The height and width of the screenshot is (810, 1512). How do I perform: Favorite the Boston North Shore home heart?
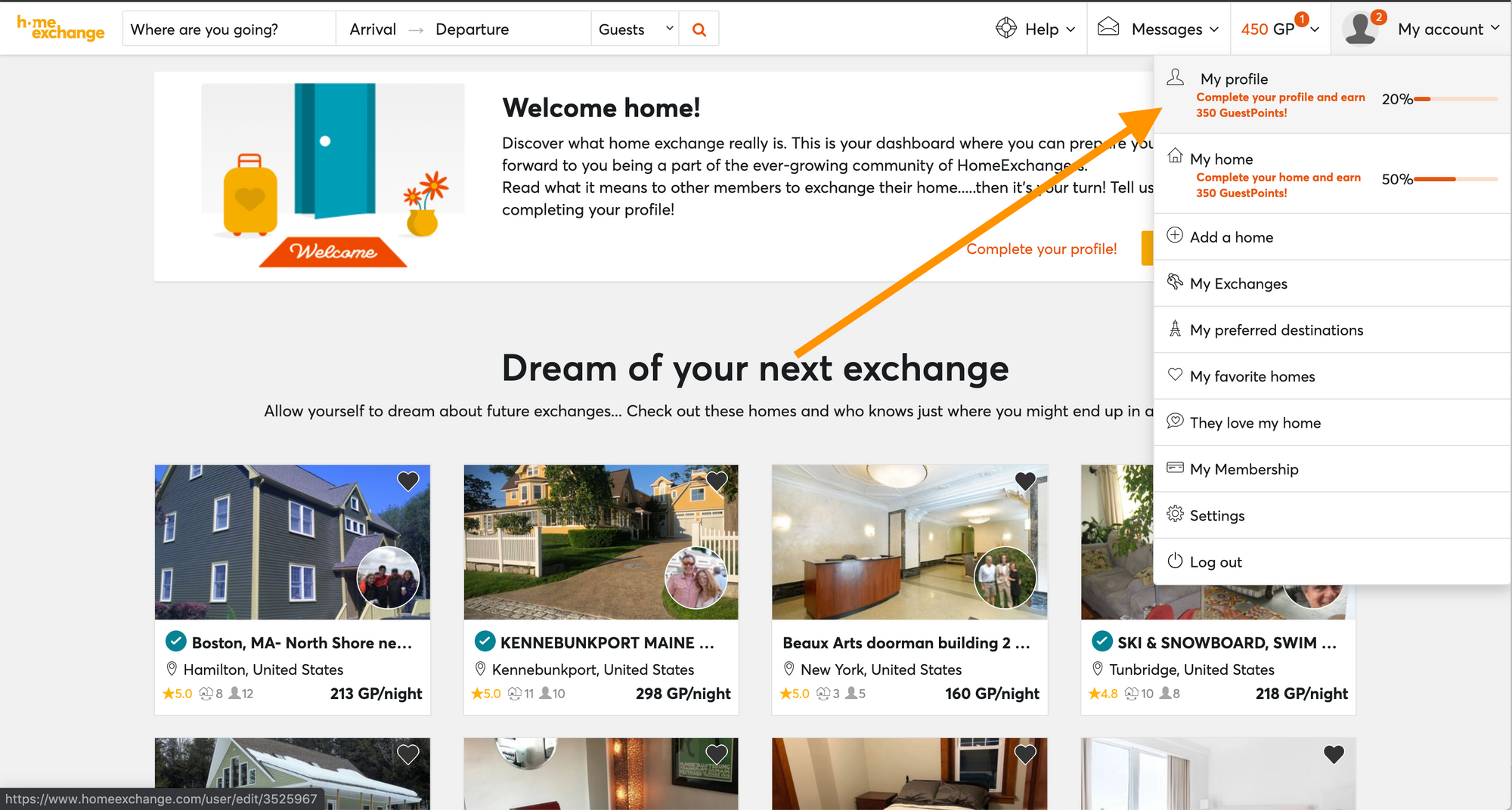[408, 481]
